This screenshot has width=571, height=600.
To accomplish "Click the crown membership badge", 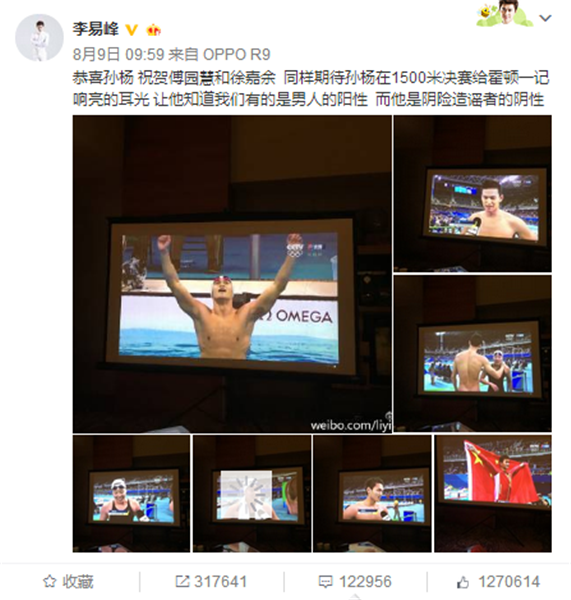I will pyautogui.click(x=153, y=30).
